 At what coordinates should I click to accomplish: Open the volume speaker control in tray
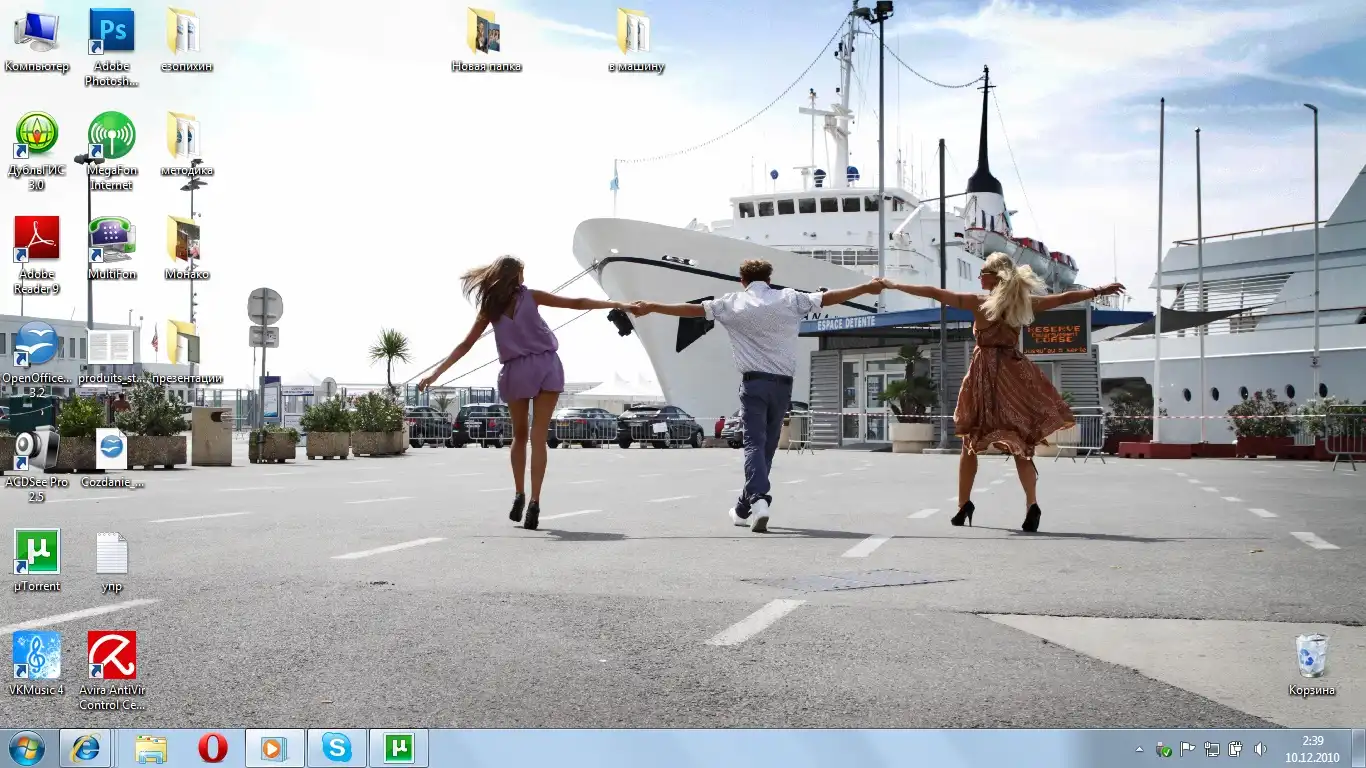[1260, 749]
